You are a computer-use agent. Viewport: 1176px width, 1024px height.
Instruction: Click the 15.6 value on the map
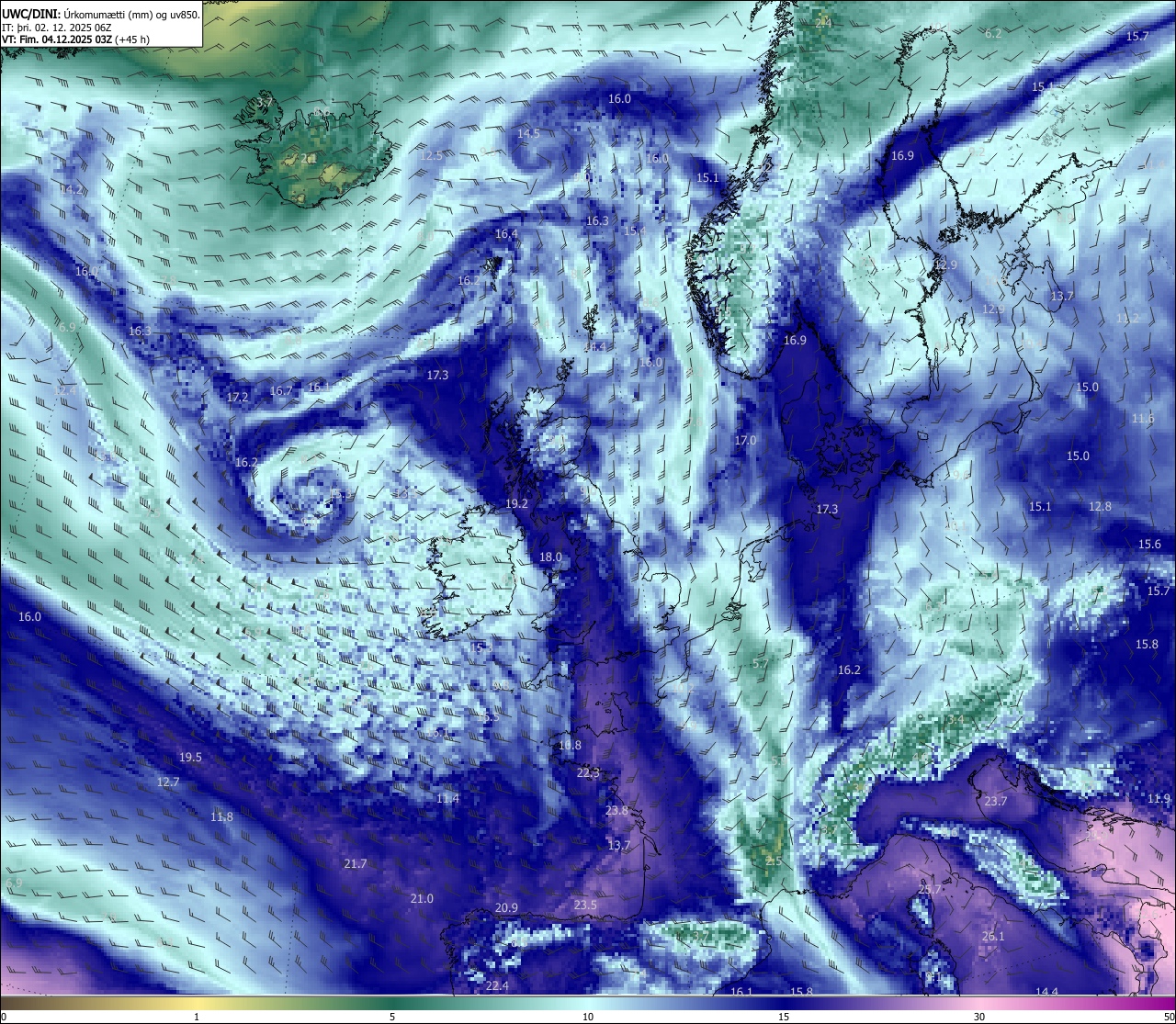[1149, 545]
